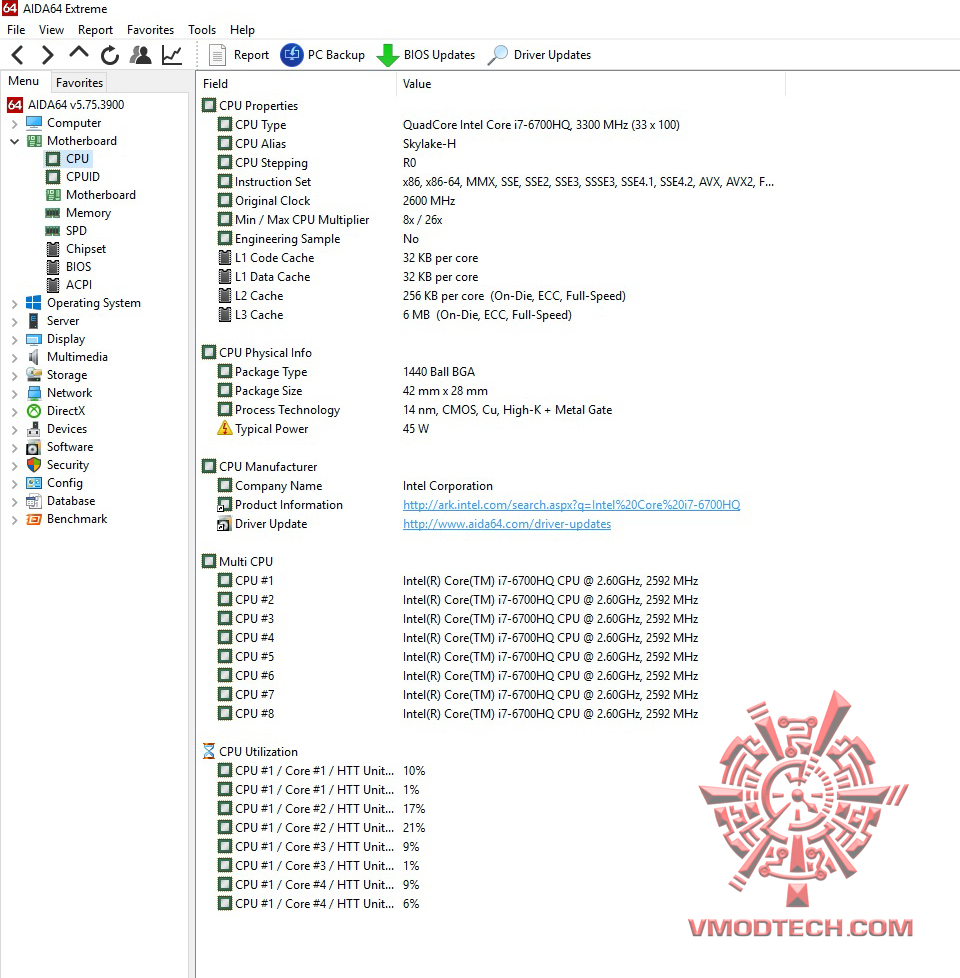
Task: Go forward with the right arrow icon
Action: (47, 55)
